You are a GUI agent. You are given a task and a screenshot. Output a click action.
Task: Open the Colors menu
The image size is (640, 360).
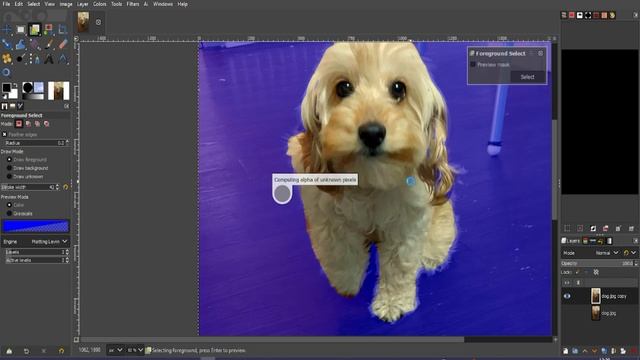pos(100,4)
